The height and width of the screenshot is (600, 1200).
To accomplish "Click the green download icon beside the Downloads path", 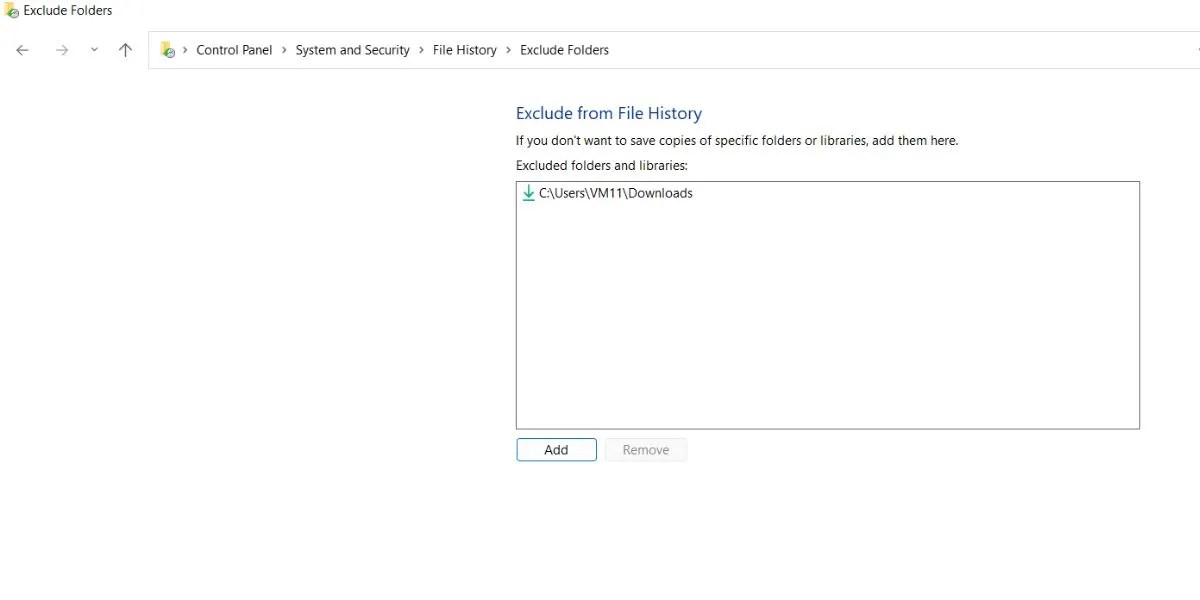I will pyautogui.click(x=528, y=193).
